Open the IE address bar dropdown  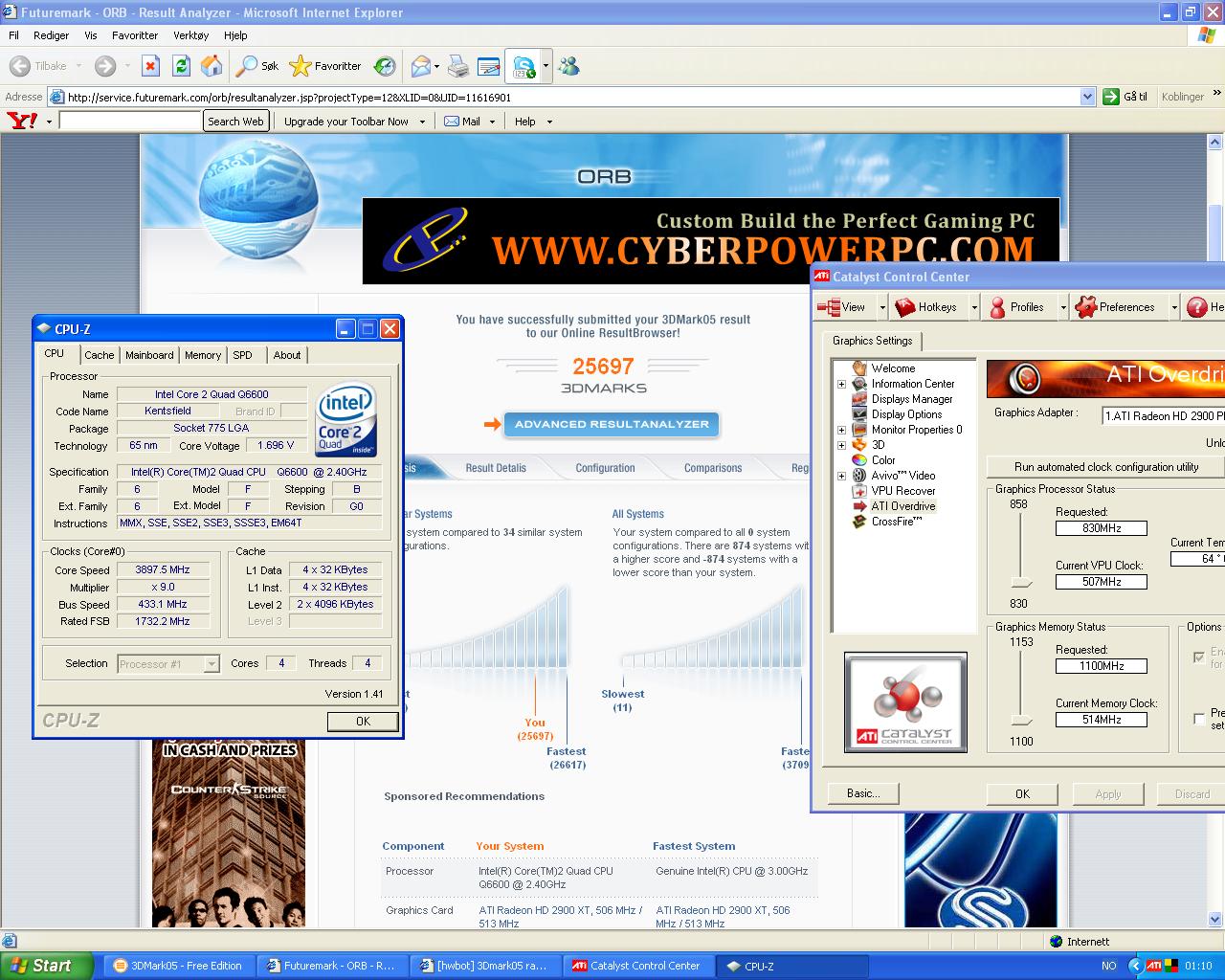(1087, 97)
